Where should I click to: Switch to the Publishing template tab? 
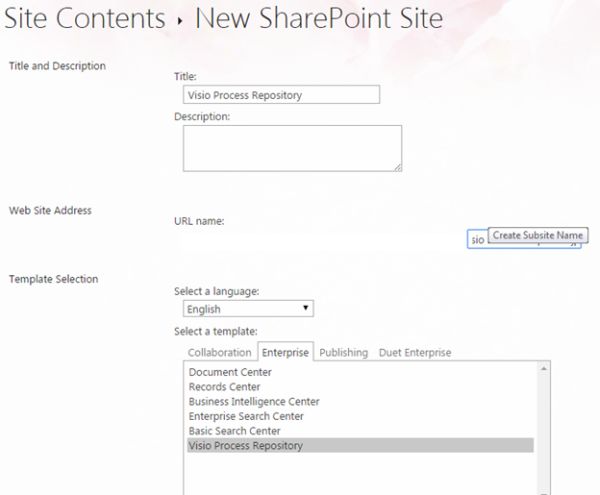(x=343, y=352)
